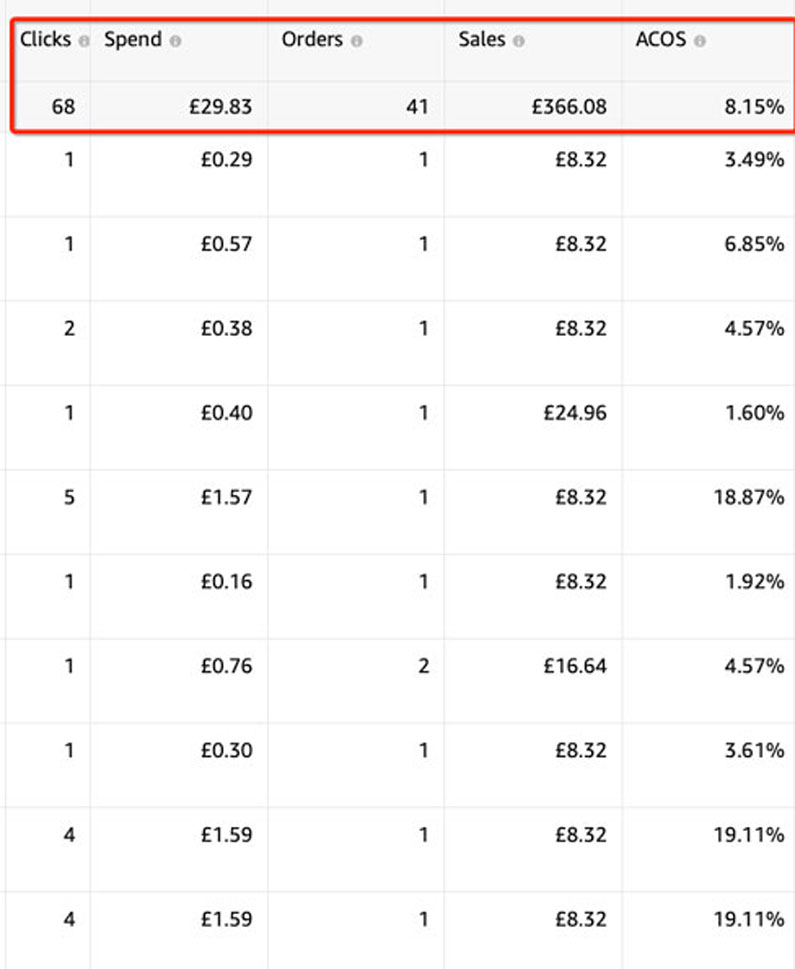This screenshot has width=795, height=969.
Task: Click the total clicks value 68
Action: (x=62, y=106)
